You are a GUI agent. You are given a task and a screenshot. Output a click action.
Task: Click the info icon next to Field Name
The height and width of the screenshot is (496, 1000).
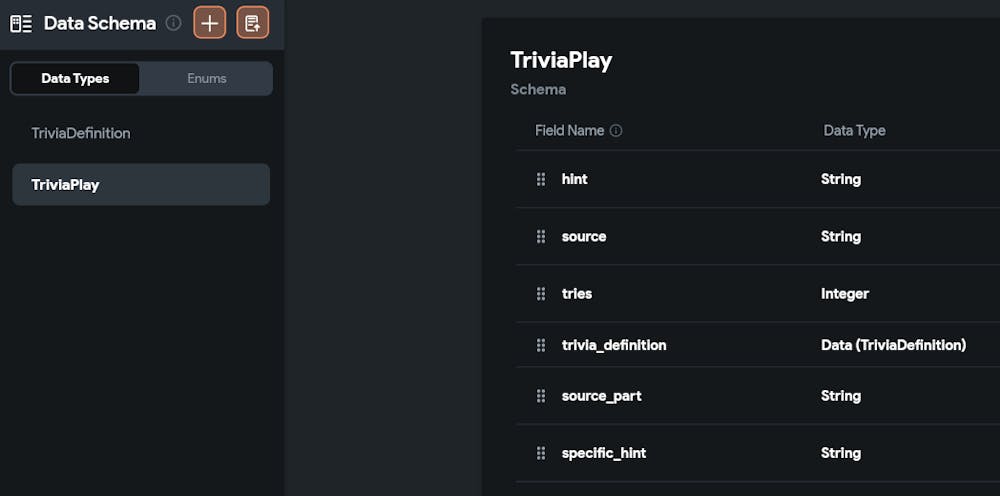[616, 131]
